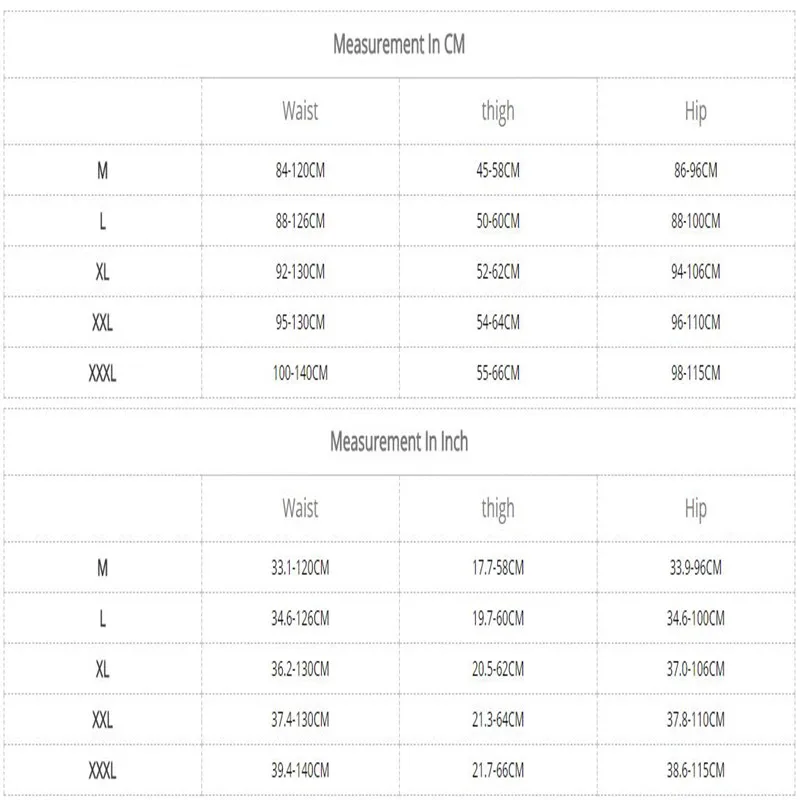This screenshot has height=800, width=800.
Task: Select the Hip header in Inch table
Action: point(696,509)
